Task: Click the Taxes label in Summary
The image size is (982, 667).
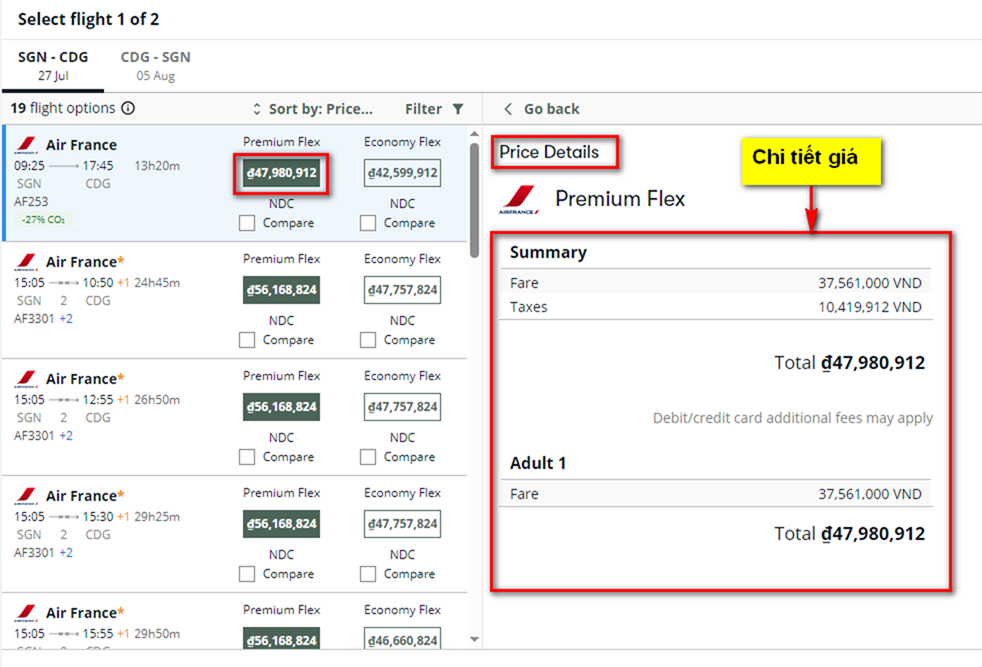Action: click(529, 308)
